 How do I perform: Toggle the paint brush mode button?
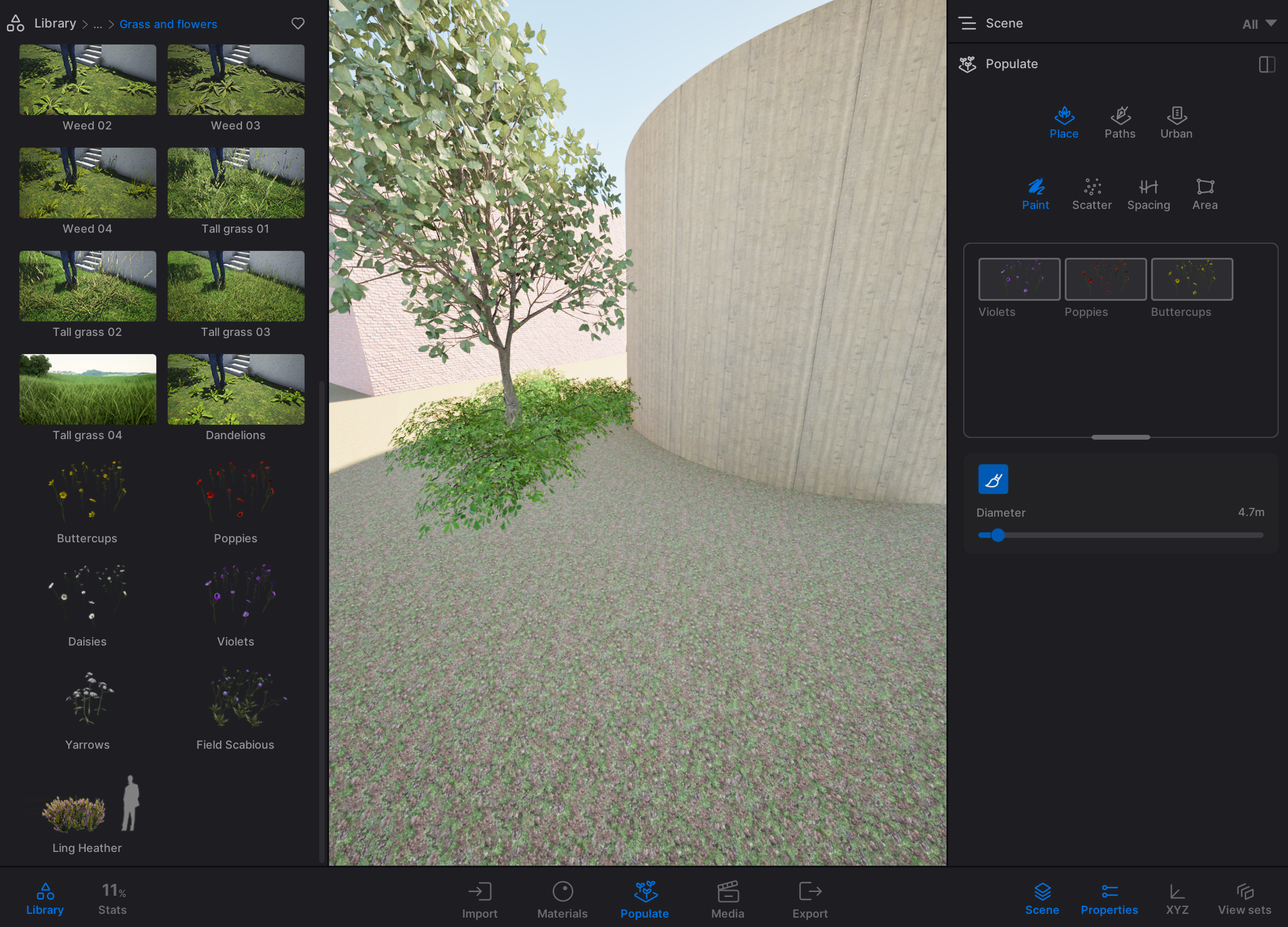pyautogui.click(x=993, y=479)
